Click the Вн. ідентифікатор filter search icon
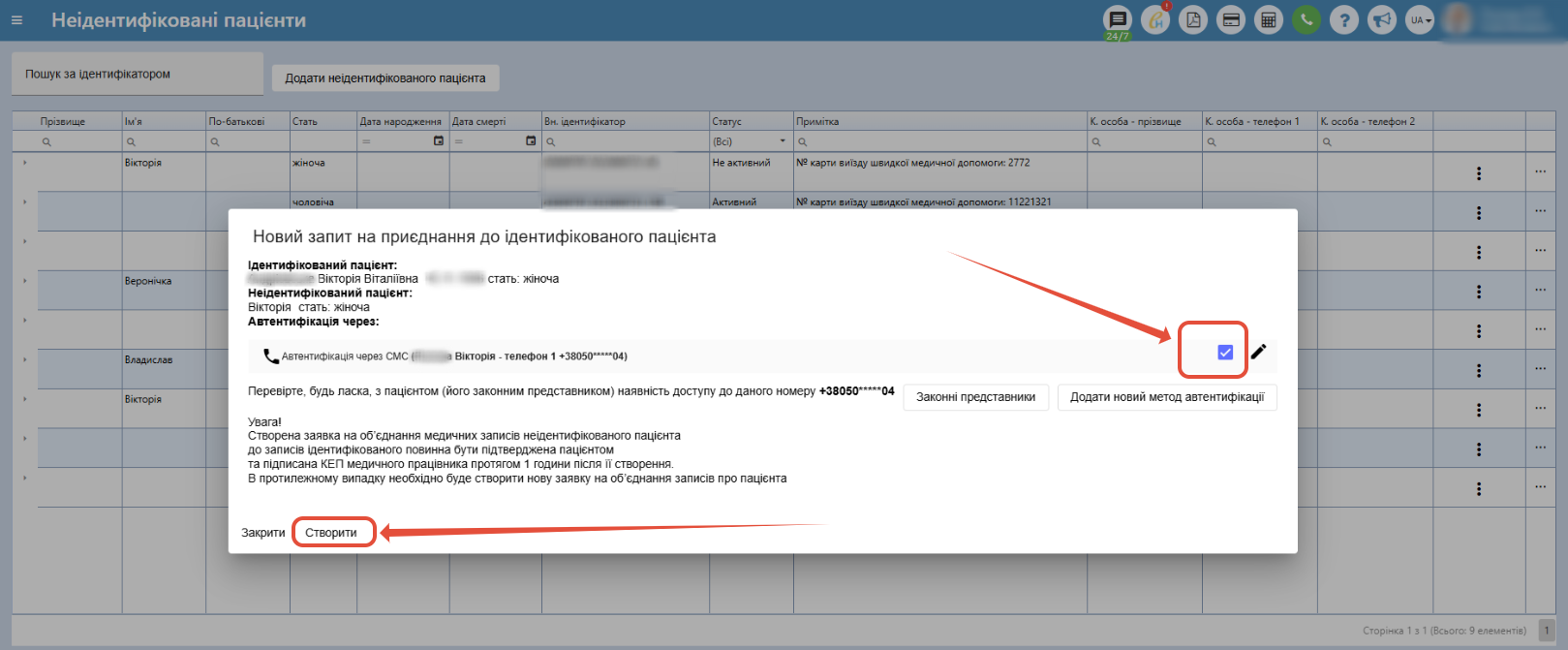This screenshot has height=650, width=1568. tap(550, 142)
